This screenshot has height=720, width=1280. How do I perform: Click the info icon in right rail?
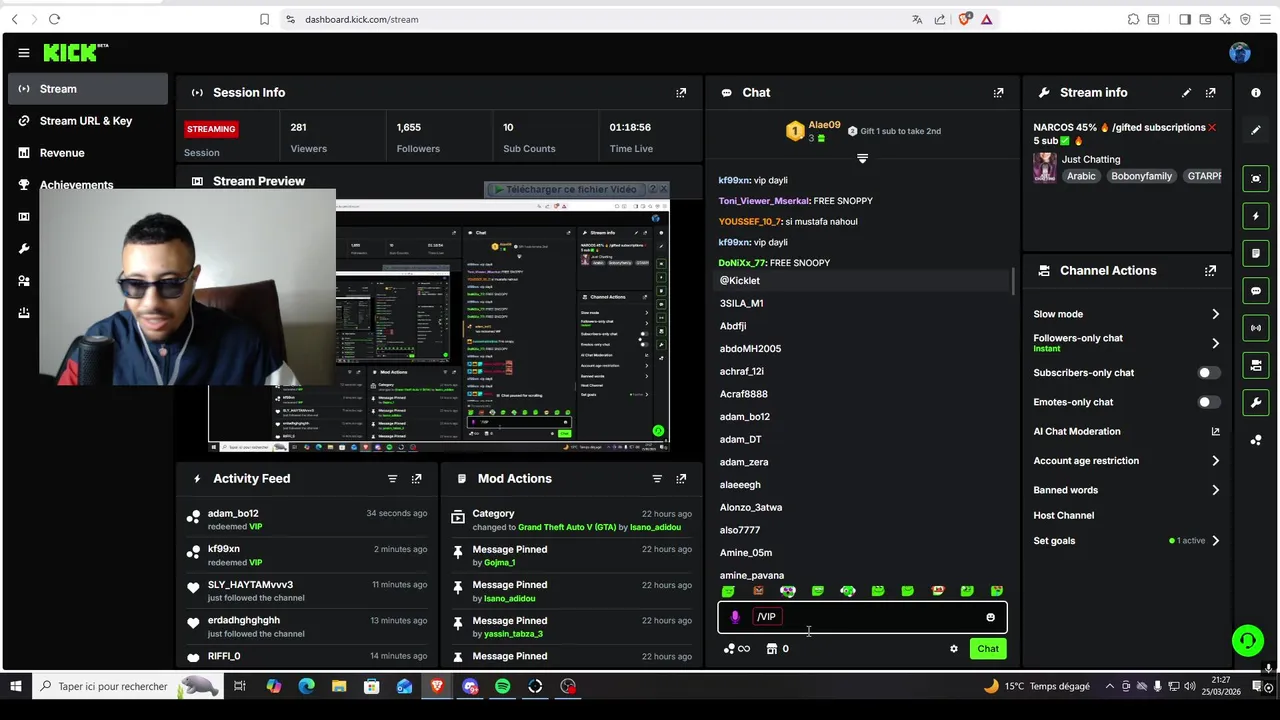pos(1256,92)
